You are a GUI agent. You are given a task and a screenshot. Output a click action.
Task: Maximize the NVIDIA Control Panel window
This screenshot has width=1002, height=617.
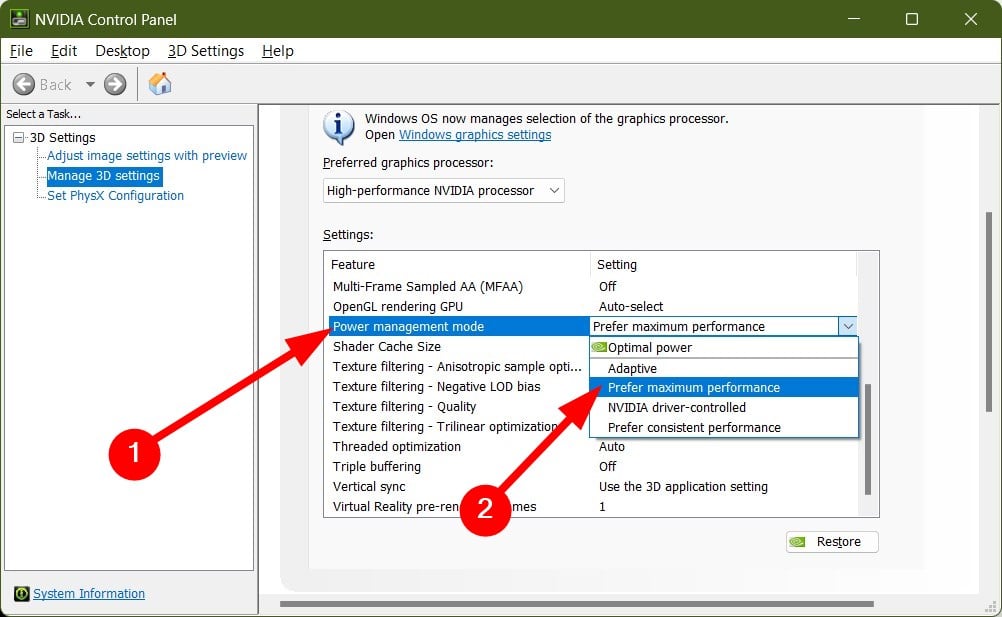pyautogui.click(x=912, y=19)
